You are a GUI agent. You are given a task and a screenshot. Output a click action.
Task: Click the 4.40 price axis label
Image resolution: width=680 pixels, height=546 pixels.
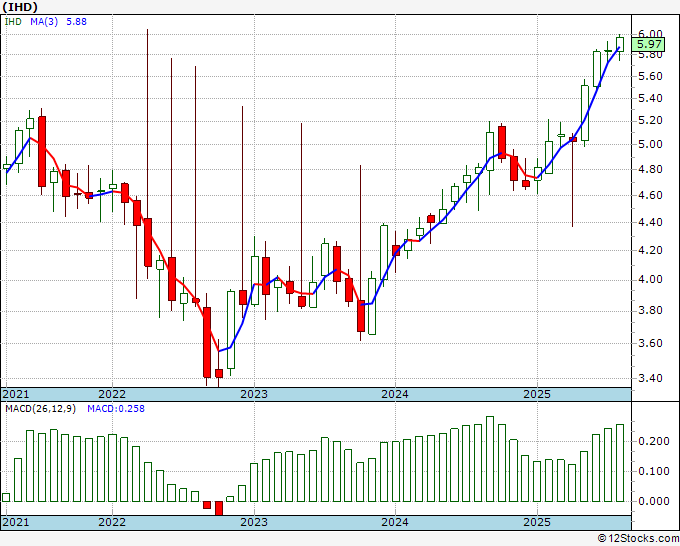[650, 222]
